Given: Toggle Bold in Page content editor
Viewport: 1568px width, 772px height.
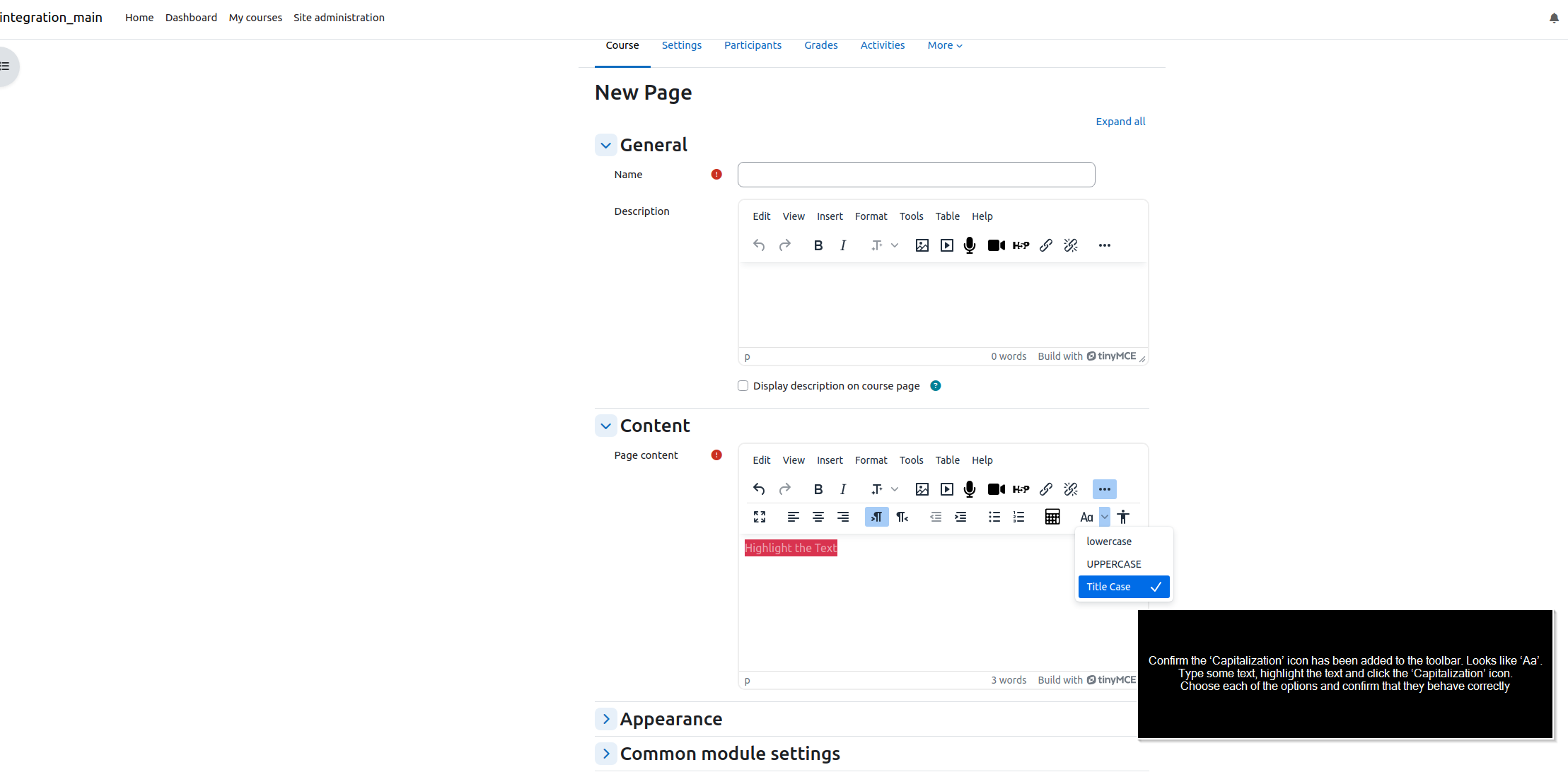Looking at the screenshot, I should (818, 489).
